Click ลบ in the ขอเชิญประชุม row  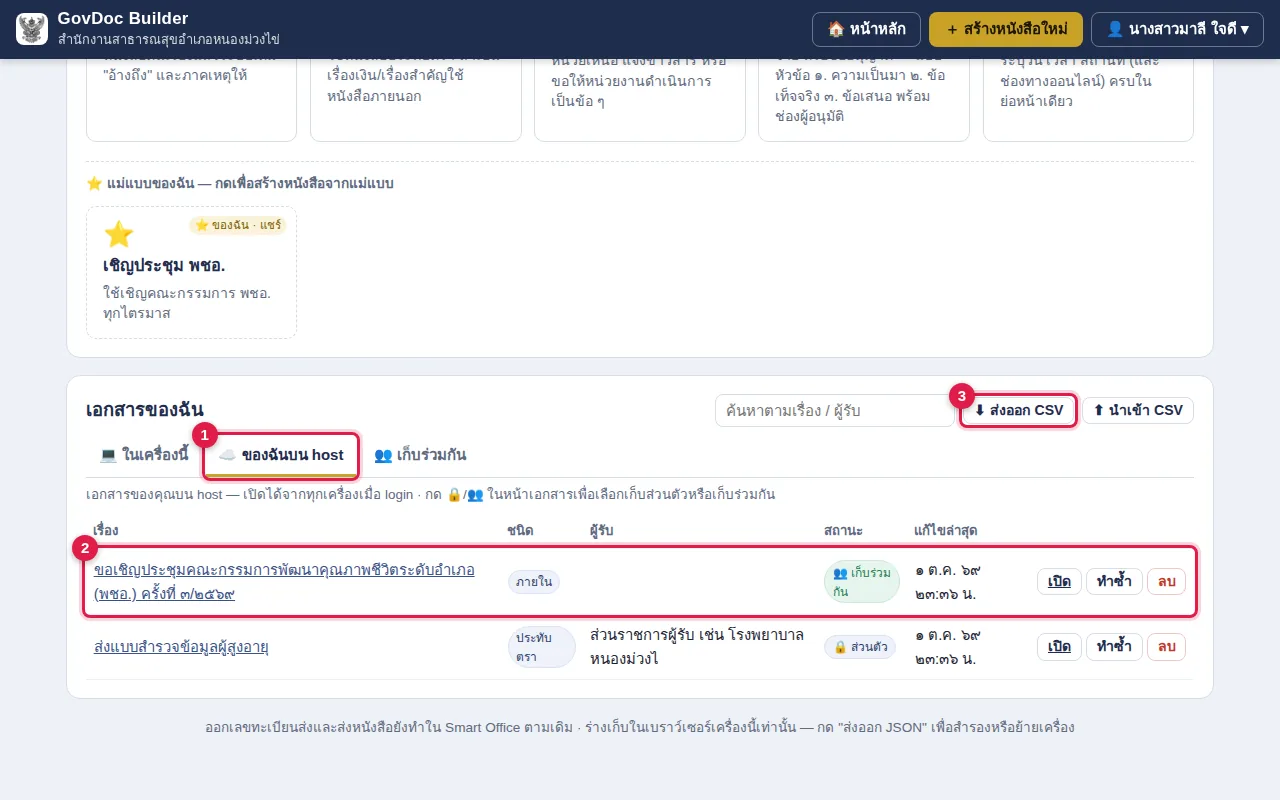1166,581
